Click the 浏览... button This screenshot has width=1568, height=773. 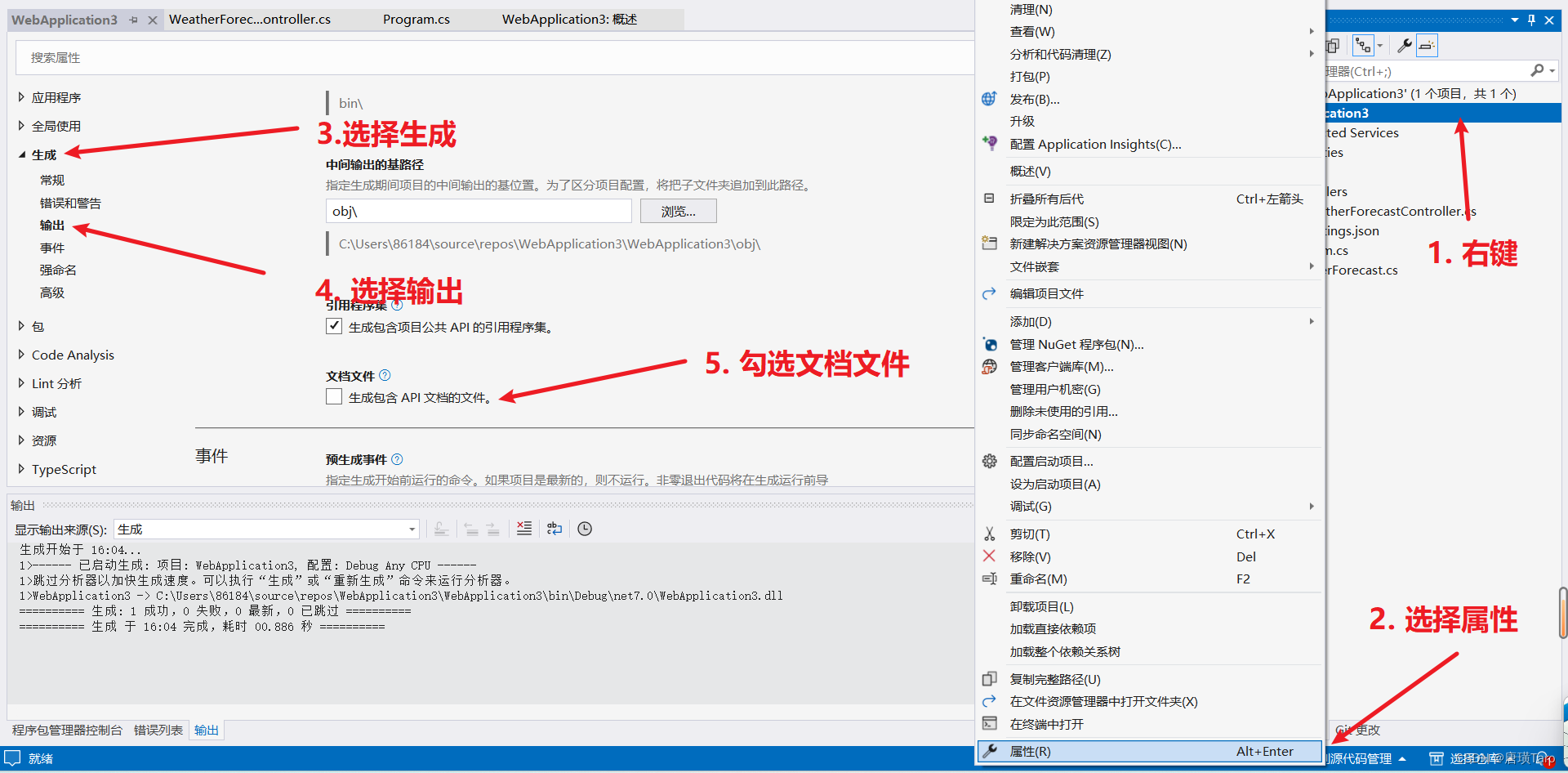pos(678,211)
